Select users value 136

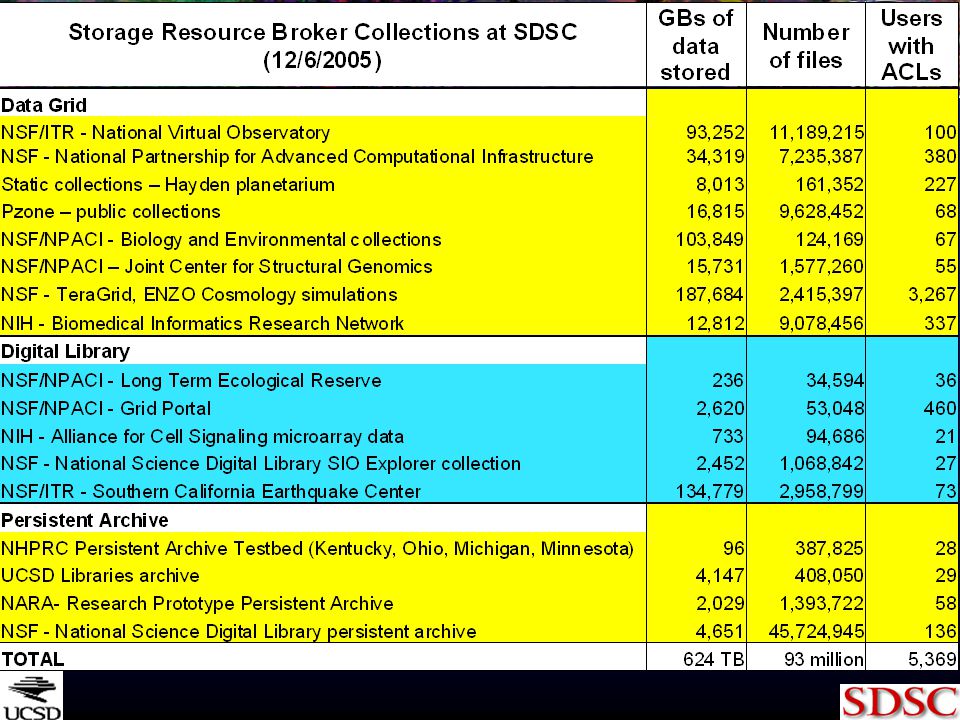[940, 631]
